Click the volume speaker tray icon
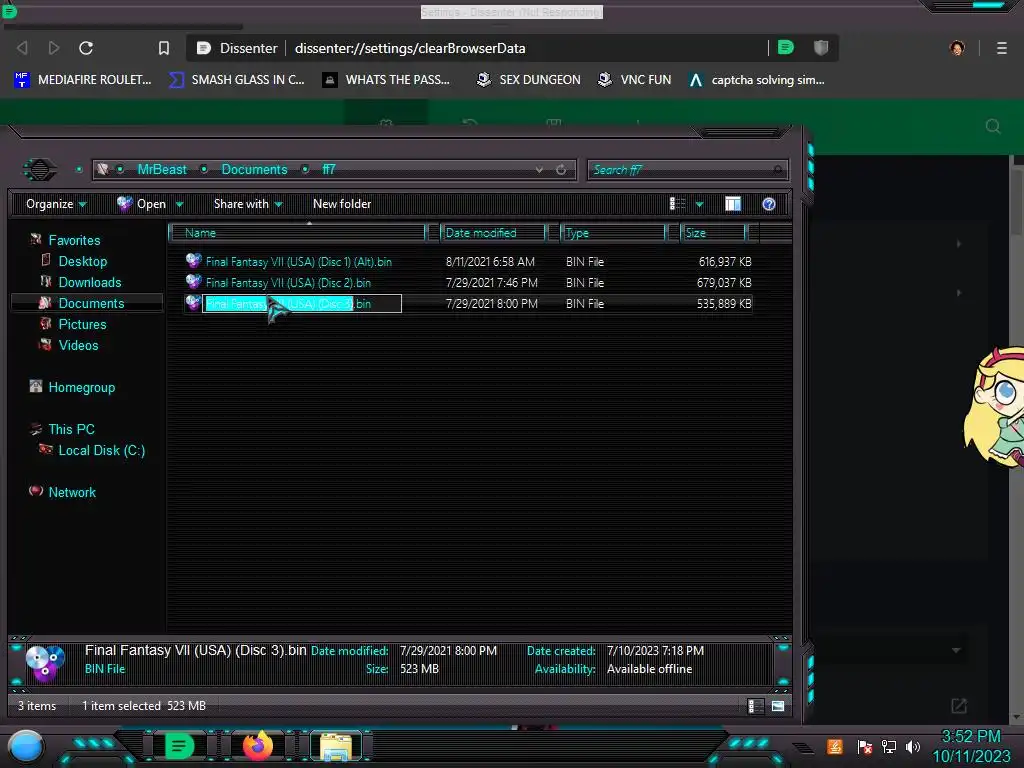Image resolution: width=1024 pixels, height=768 pixels. [x=913, y=746]
